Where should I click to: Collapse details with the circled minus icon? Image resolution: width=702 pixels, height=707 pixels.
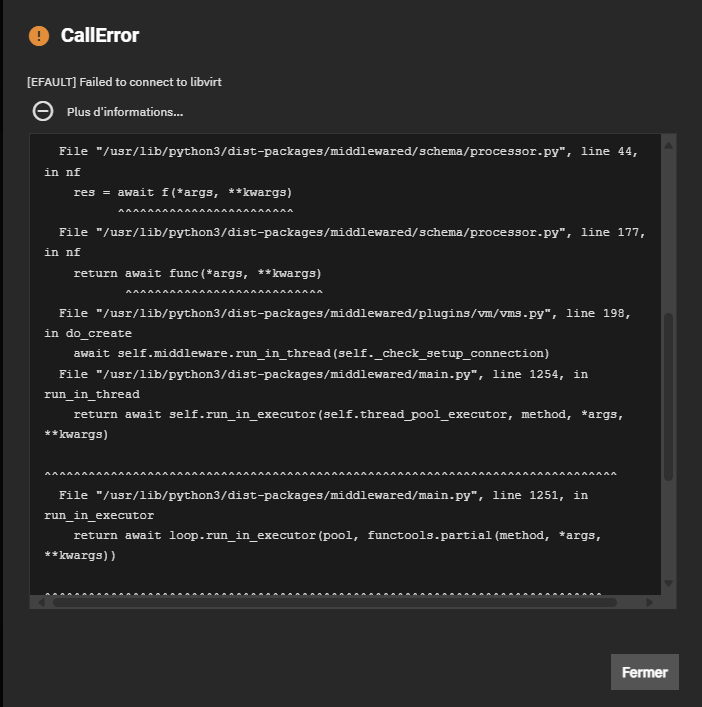[43, 111]
